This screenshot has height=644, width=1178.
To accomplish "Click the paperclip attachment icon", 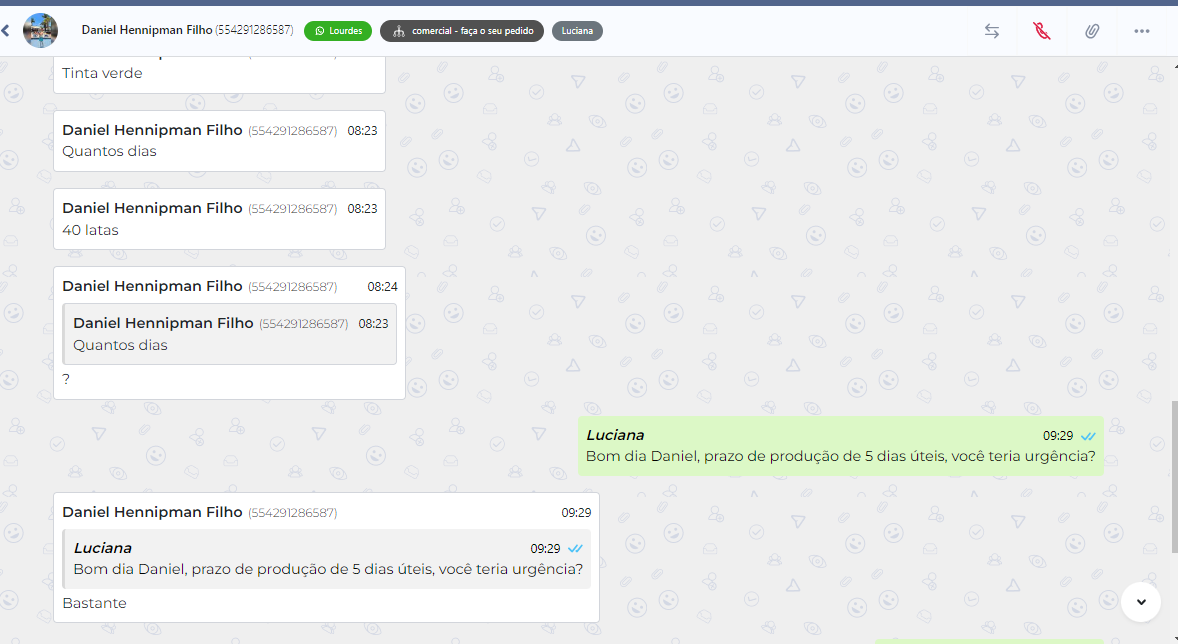I will 1092,31.
